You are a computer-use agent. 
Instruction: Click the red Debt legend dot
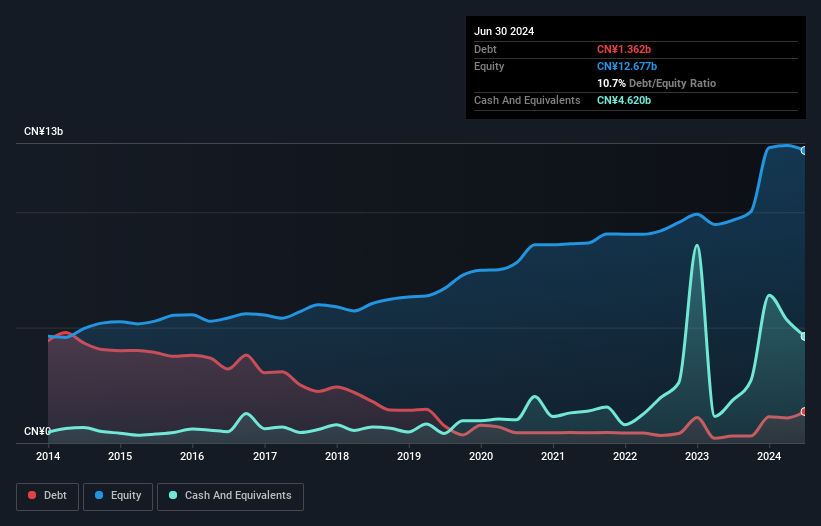(x=32, y=495)
